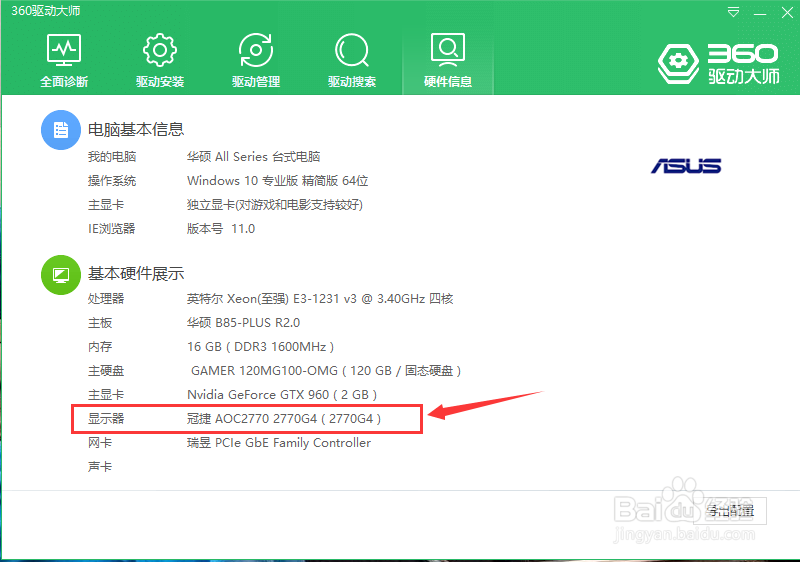Click the IE浏览器 label
Image resolution: width=800 pixels, height=562 pixels.
(112, 228)
